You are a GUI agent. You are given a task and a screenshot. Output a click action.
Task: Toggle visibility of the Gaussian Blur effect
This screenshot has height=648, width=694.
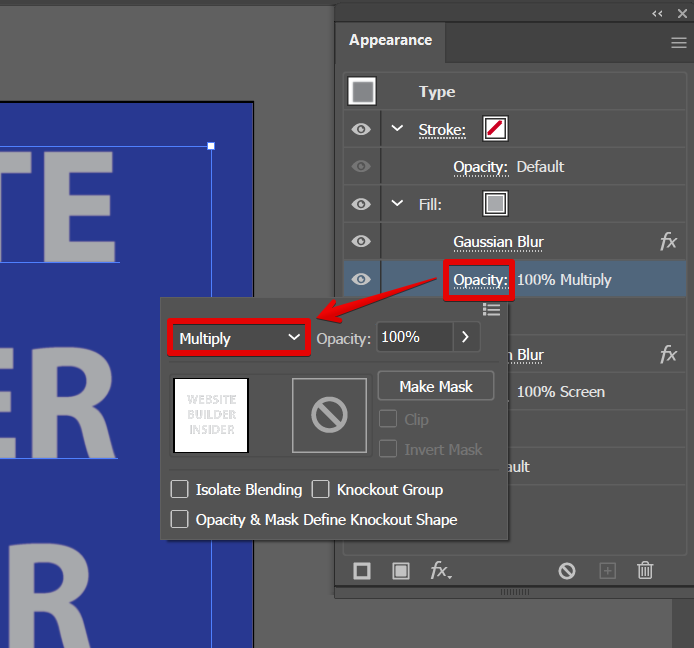pos(362,242)
